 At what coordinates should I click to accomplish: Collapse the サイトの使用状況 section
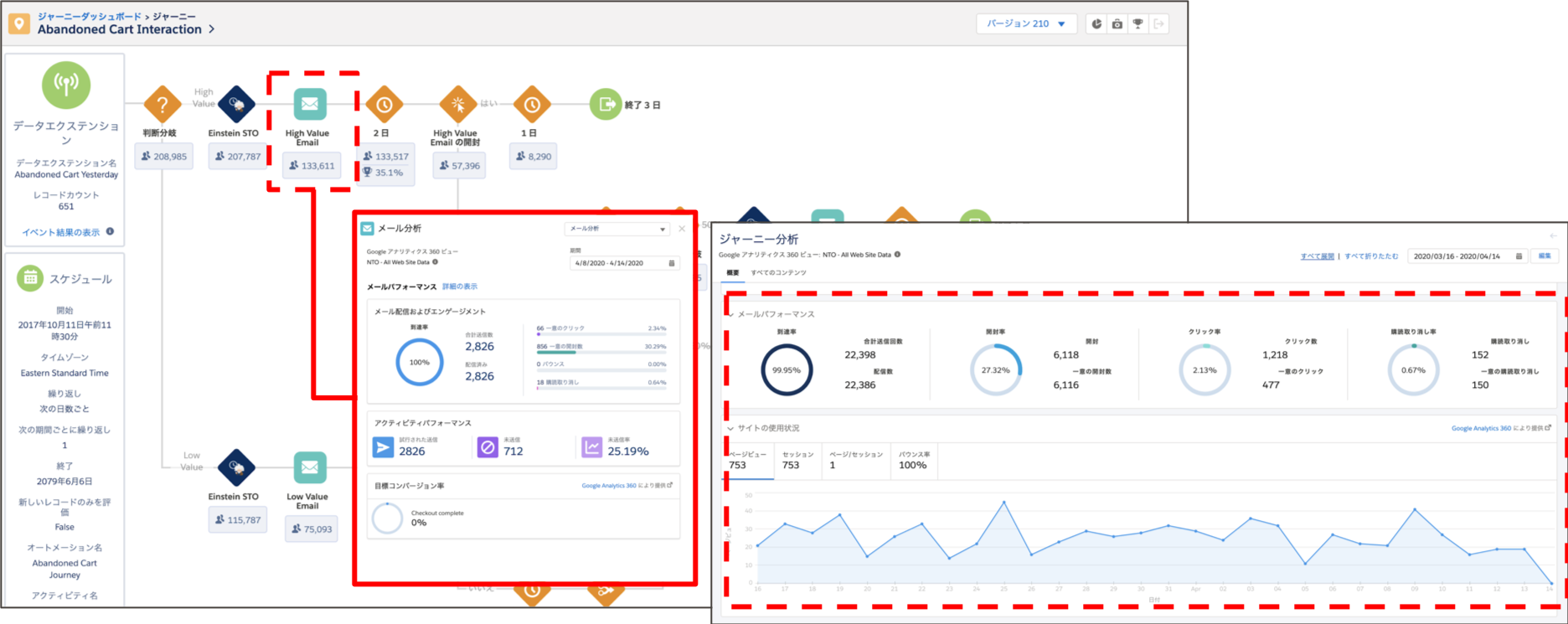click(x=730, y=428)
